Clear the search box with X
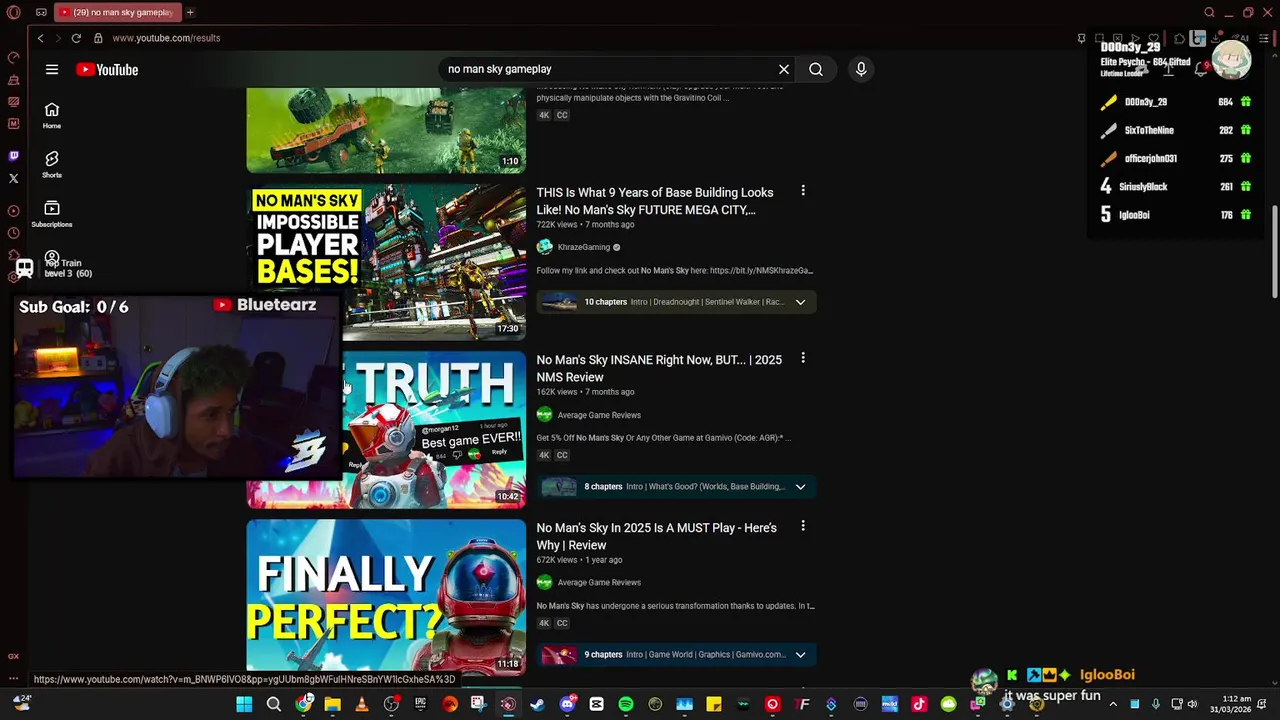 pos(784,69)
